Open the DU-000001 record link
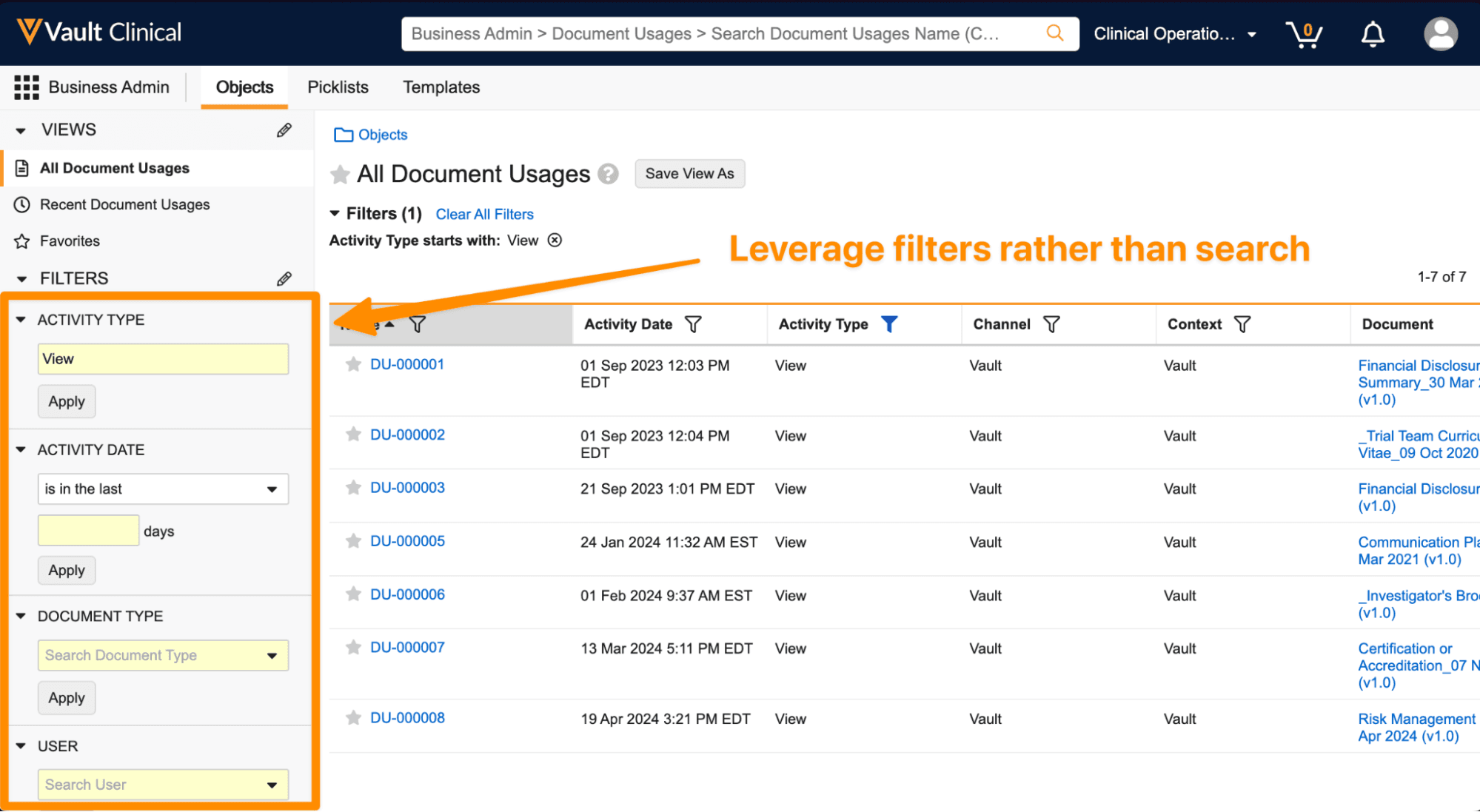1480x812 pixels. (407, 364)
